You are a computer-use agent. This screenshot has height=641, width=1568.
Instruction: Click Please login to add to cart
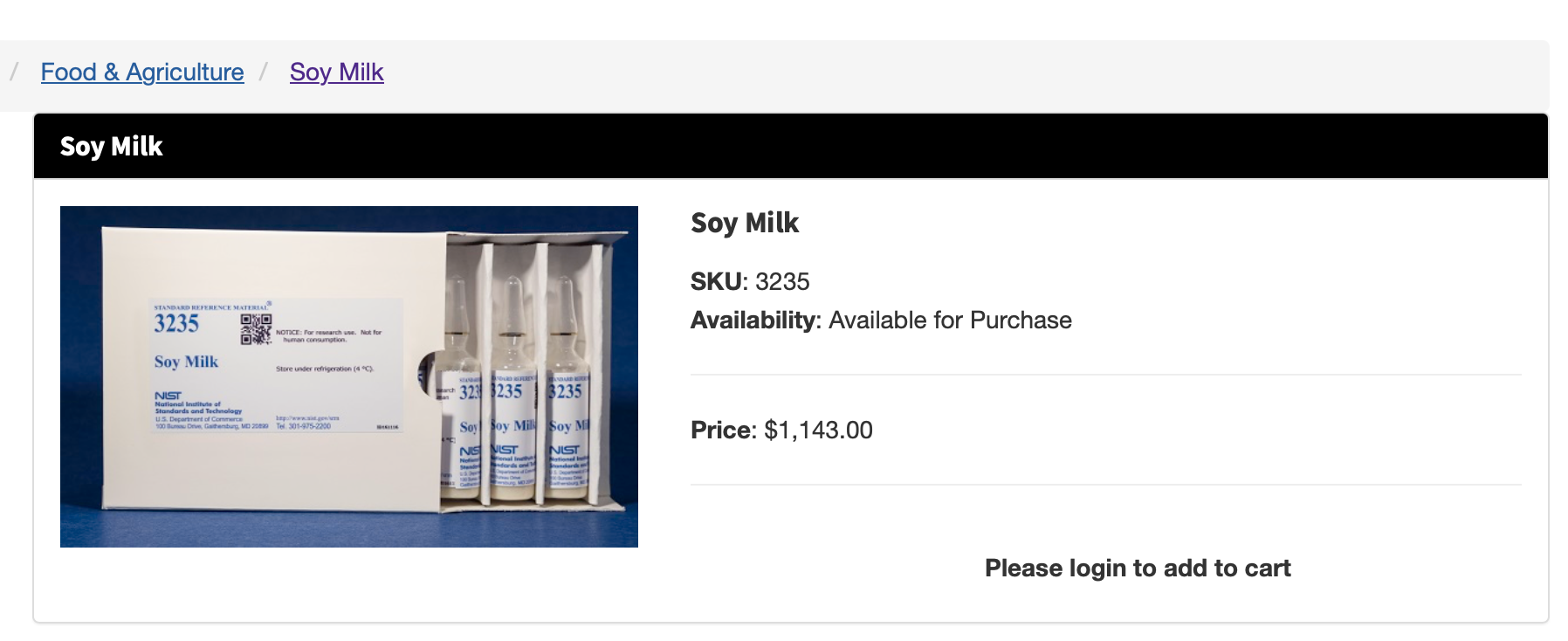point(1138,568)
